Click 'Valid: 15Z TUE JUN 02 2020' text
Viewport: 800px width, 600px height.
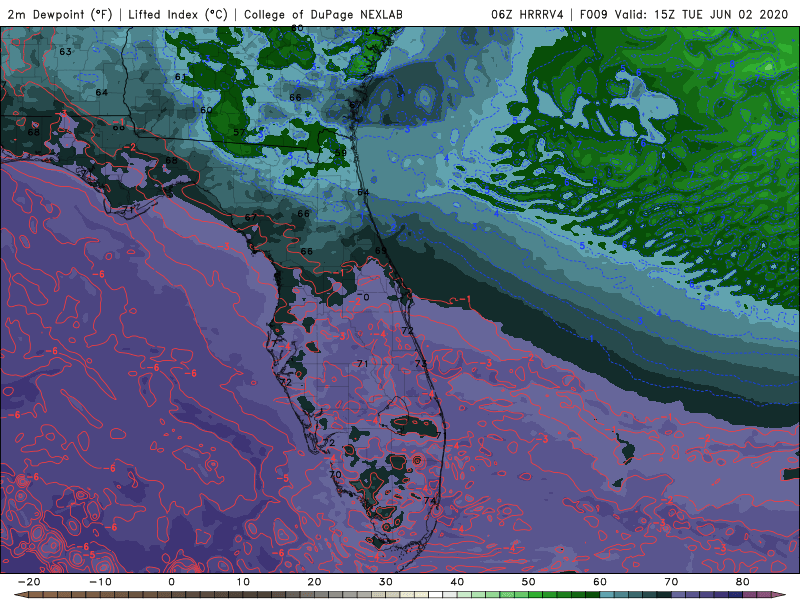coord(702,14)
